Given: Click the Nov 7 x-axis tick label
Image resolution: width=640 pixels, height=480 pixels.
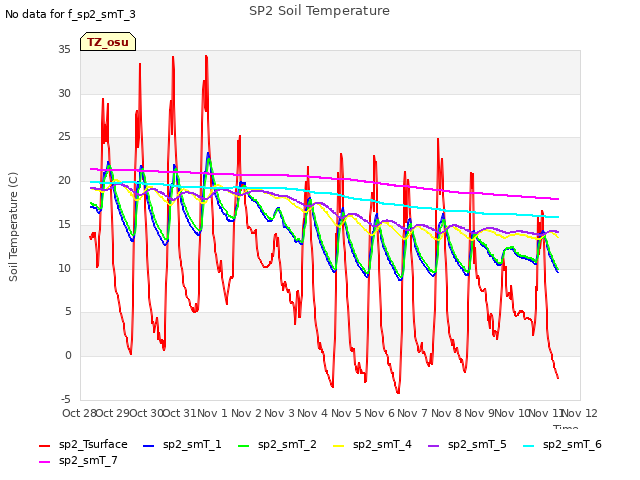Looking at the screenshot, I should tap(413, 413).
